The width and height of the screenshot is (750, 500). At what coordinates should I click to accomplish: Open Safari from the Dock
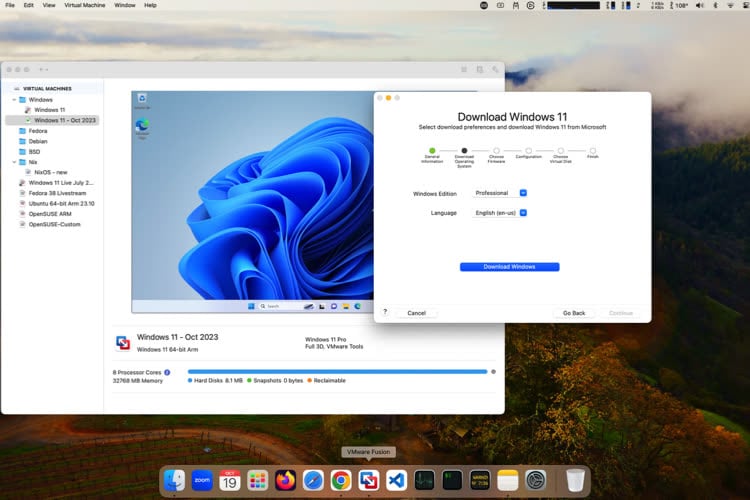pos(313,480)
